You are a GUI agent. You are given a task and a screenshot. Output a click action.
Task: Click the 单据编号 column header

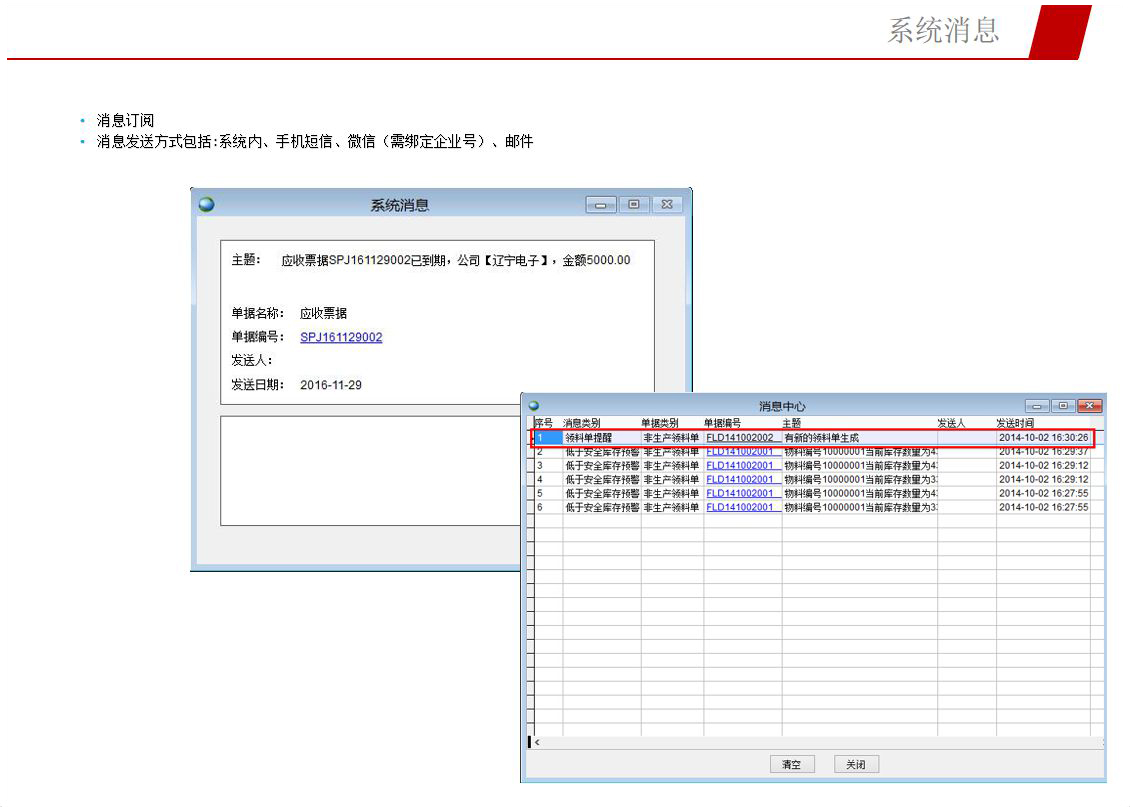[x=723, y=424]
